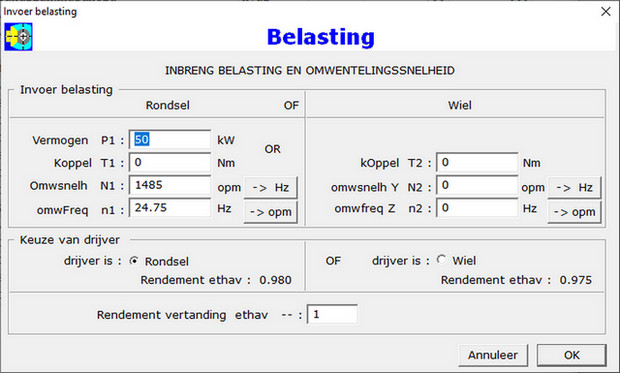Click the Wiel efficiency value 0.975

pyautogui.click(x=576, y=280)
